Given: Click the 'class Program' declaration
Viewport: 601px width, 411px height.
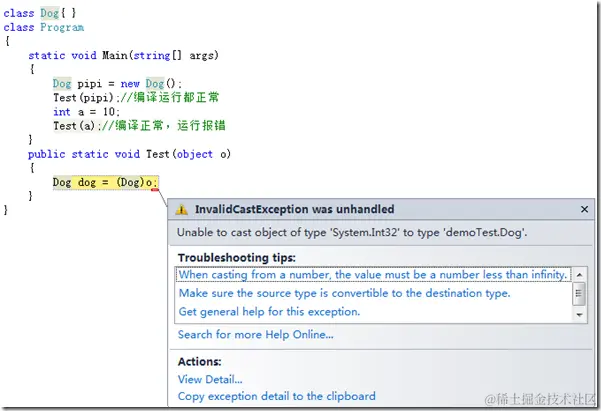Looking at the screenshot, I should click(44, 27).
